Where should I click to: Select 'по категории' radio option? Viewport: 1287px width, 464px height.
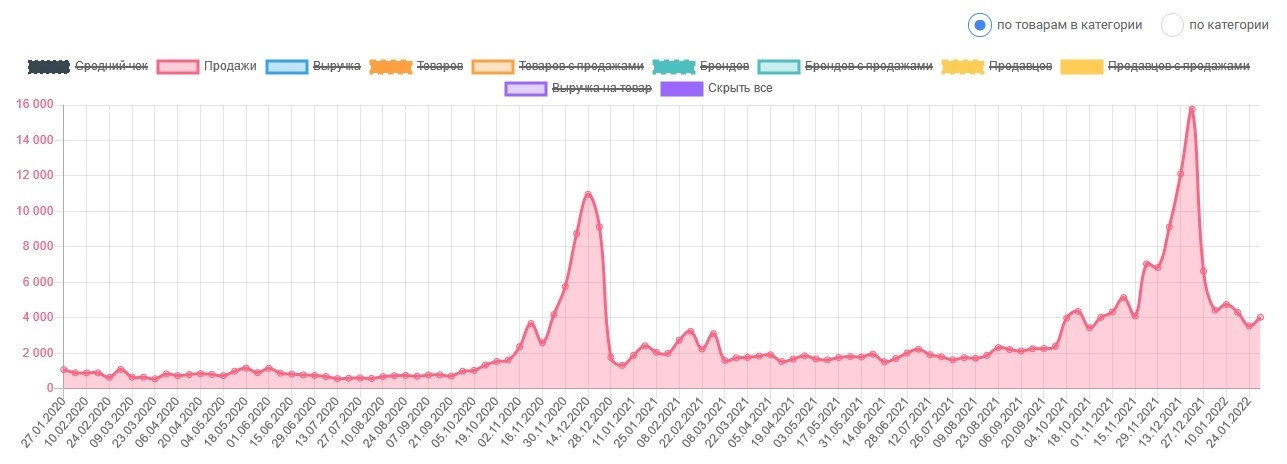coord(1172,25)
